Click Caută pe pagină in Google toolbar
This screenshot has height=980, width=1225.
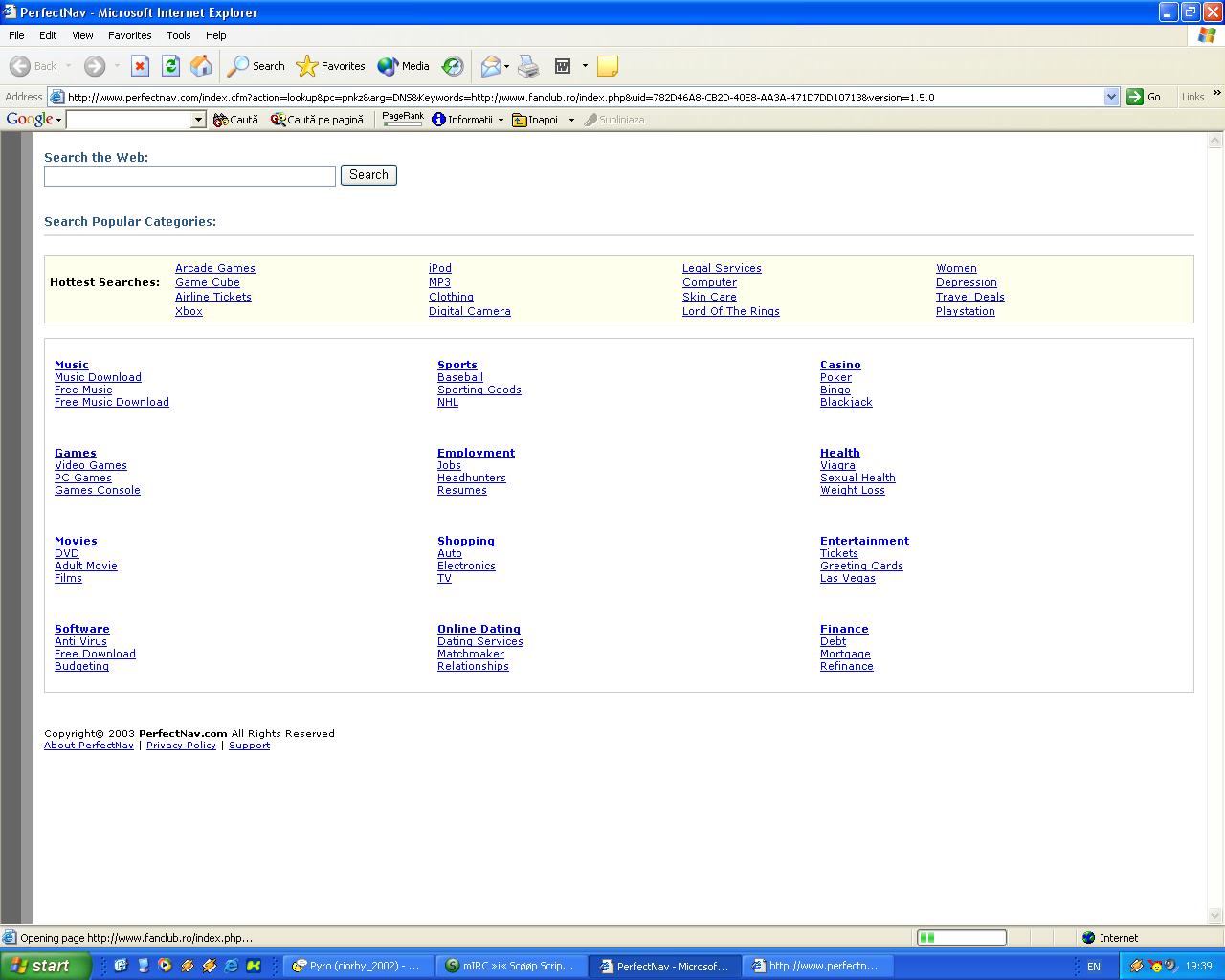(x=317, y=120)
